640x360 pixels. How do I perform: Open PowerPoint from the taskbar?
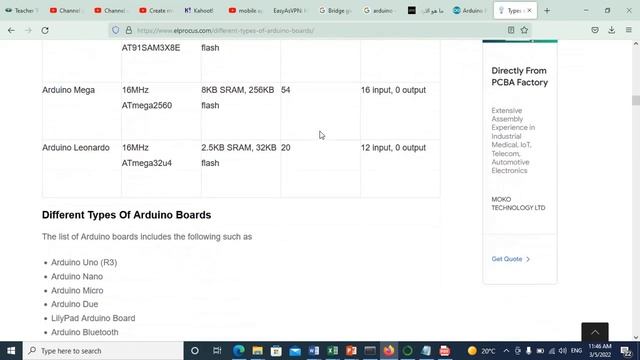point(351,351)
